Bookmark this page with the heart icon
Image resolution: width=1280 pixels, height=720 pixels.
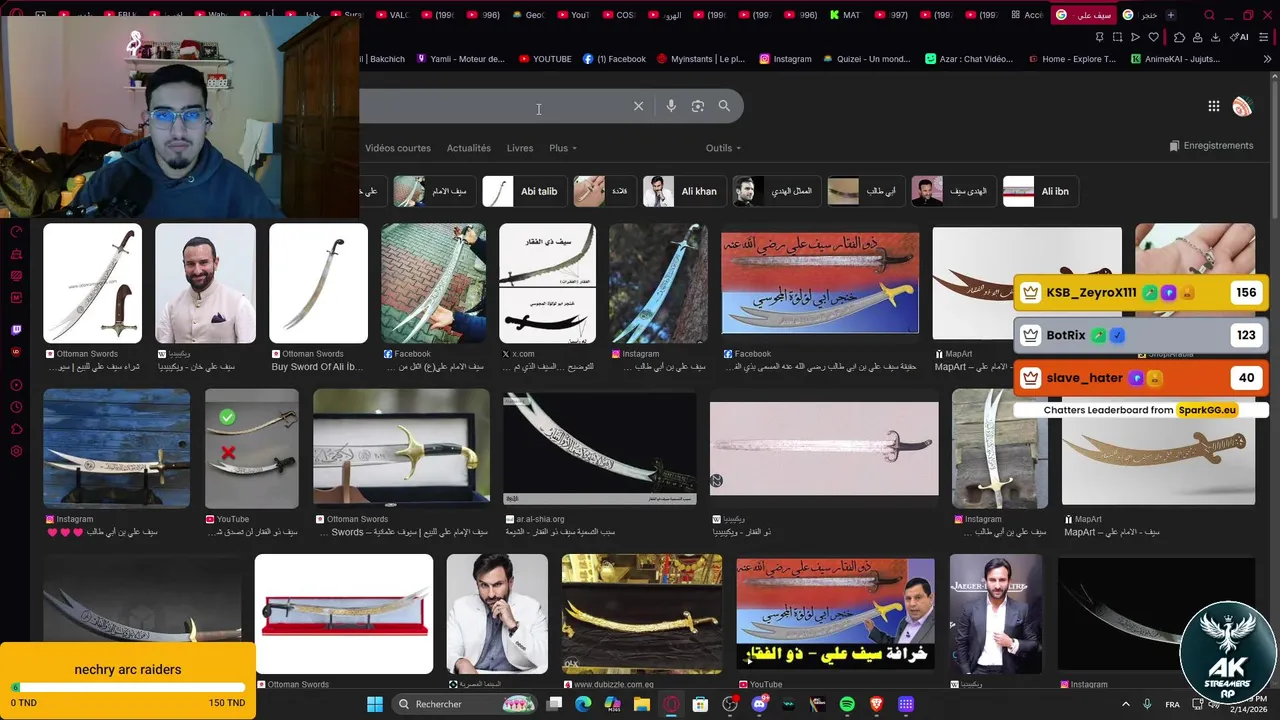[x=1153, y=37]
